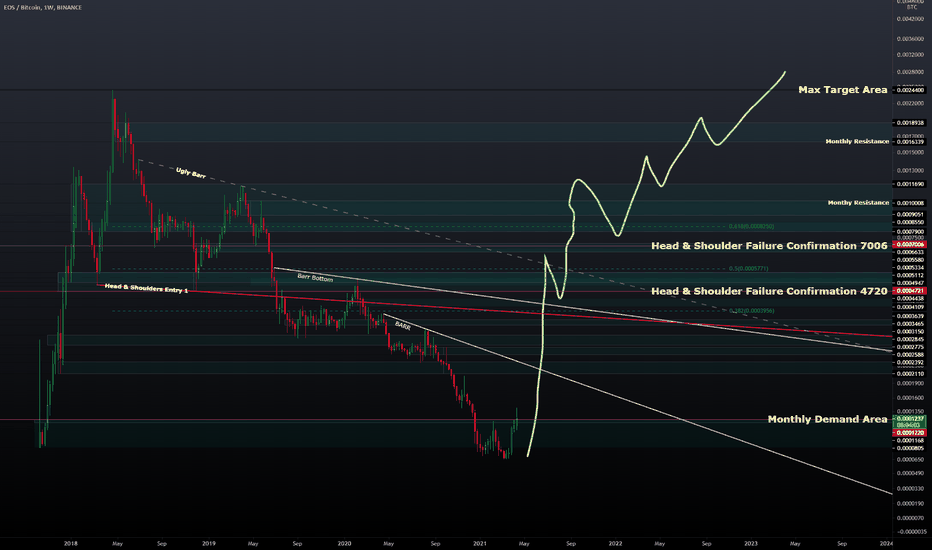932x550 pixels.
Task: Click the 0.0006633 price axis label
Action: (x=910, y=252)
